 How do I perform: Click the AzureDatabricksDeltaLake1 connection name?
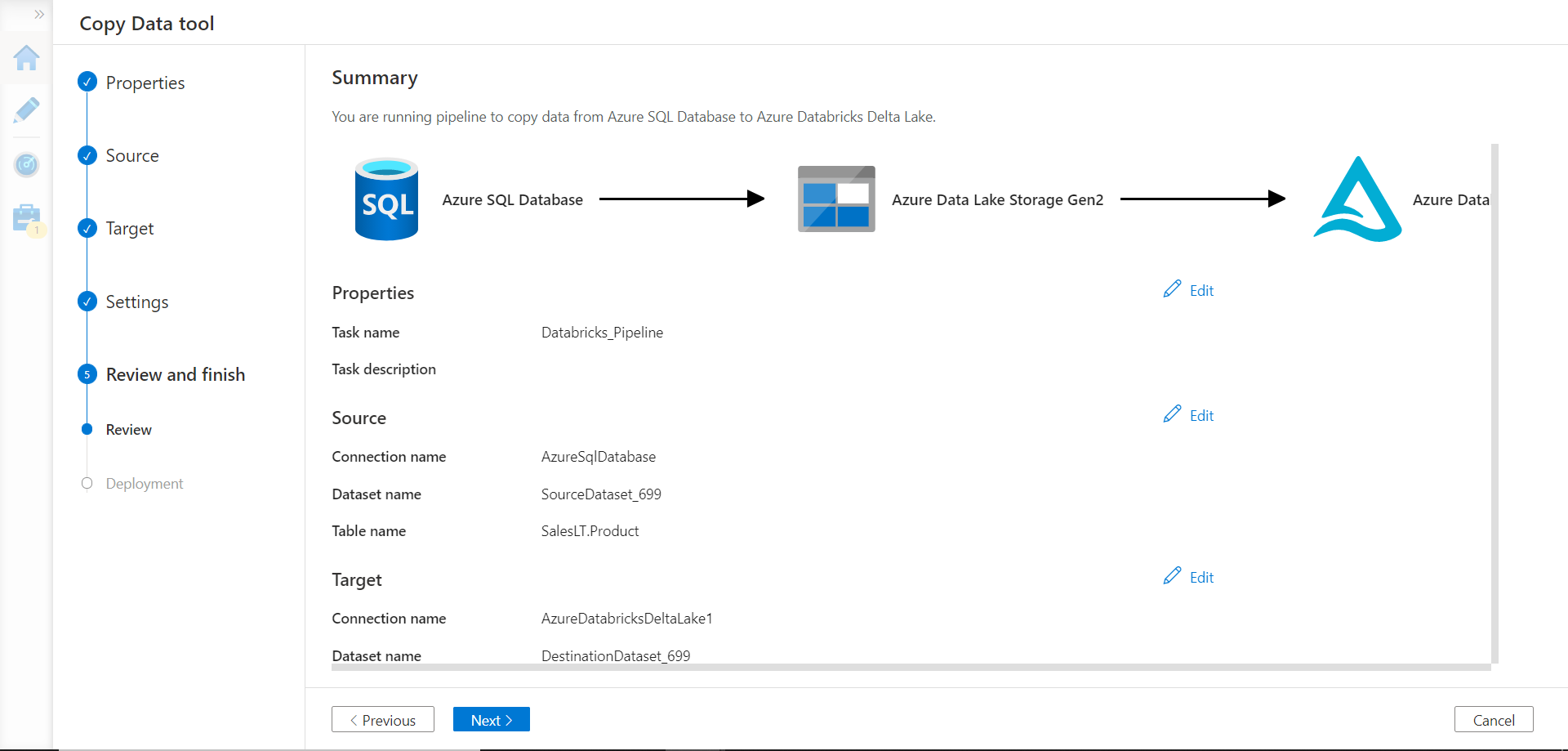627,619
